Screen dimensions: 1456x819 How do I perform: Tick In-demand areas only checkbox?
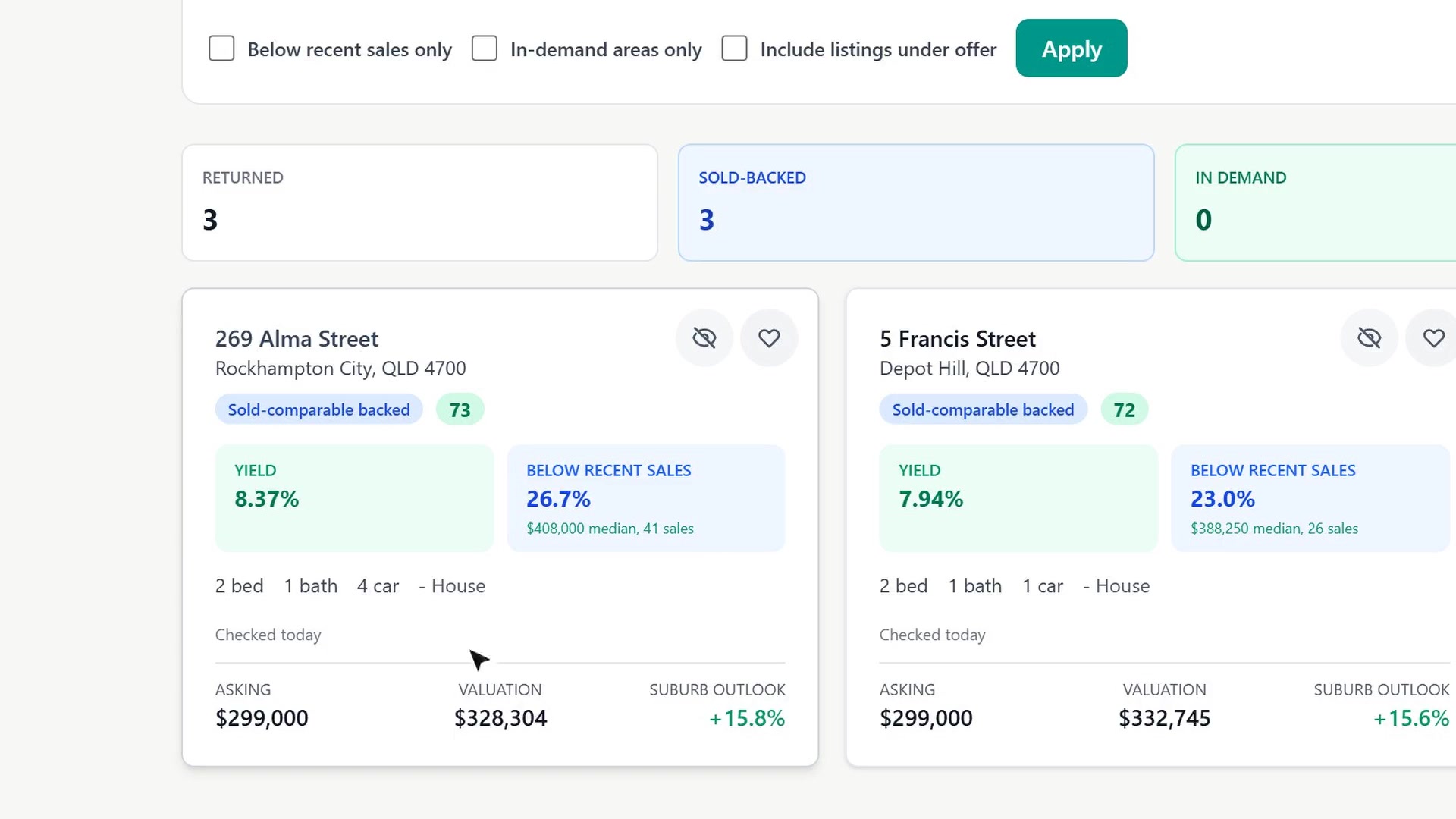pos(484,49)
